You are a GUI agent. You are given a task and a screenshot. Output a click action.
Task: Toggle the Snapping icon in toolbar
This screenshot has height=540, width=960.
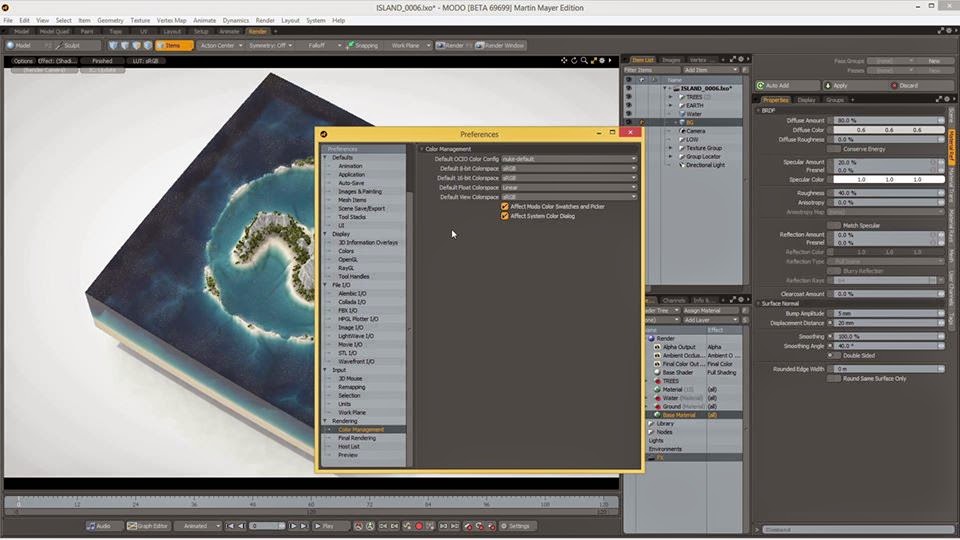351,45
